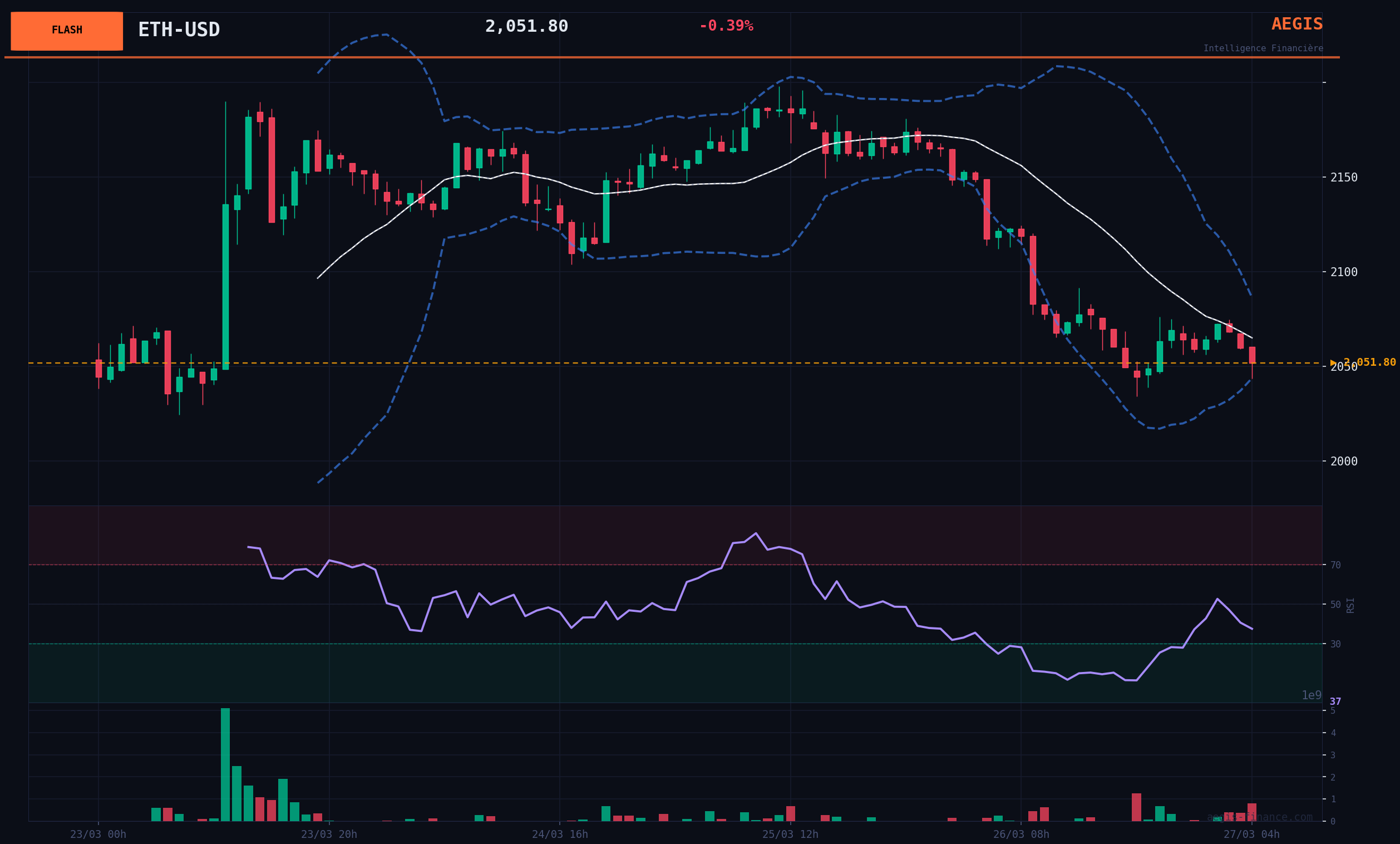Click the tallest green volume bar
The image size is (1400, 844).
click(225, 764)
